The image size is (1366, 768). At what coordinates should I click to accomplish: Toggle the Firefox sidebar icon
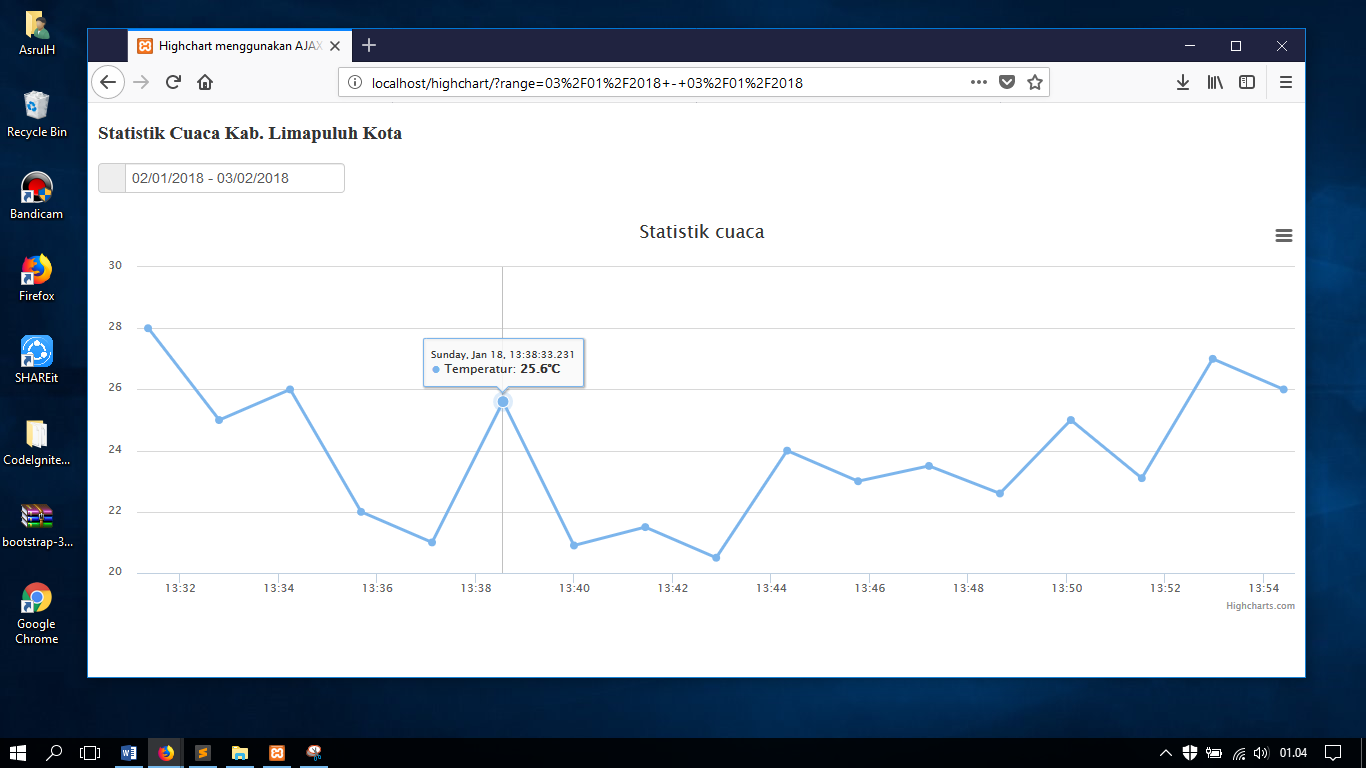tap(1246, 82)
